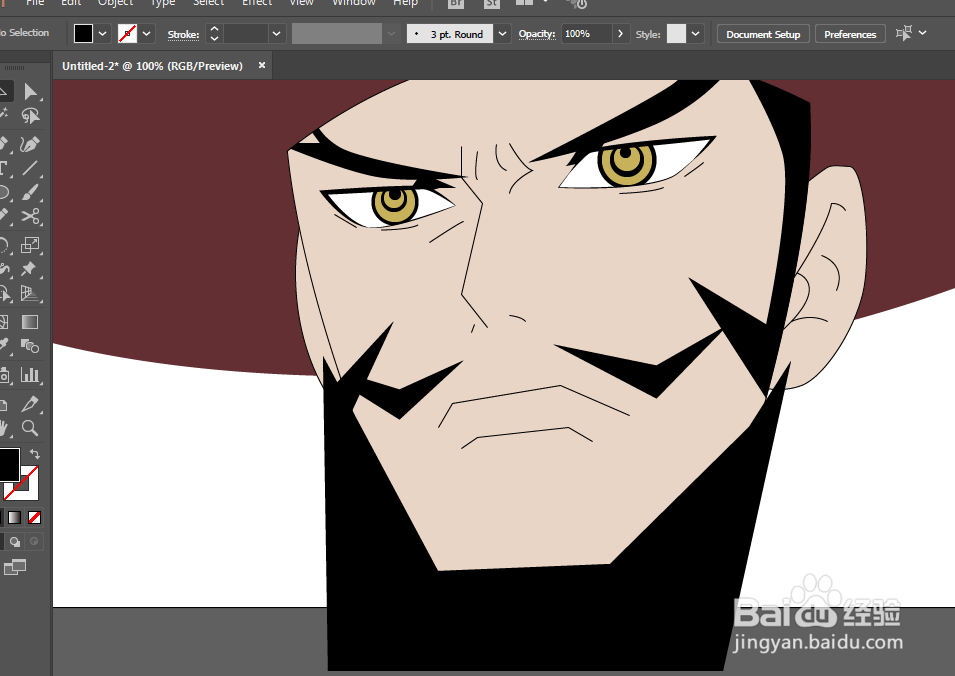Expand the stroke weight dropdown

(x=277, y=33)
